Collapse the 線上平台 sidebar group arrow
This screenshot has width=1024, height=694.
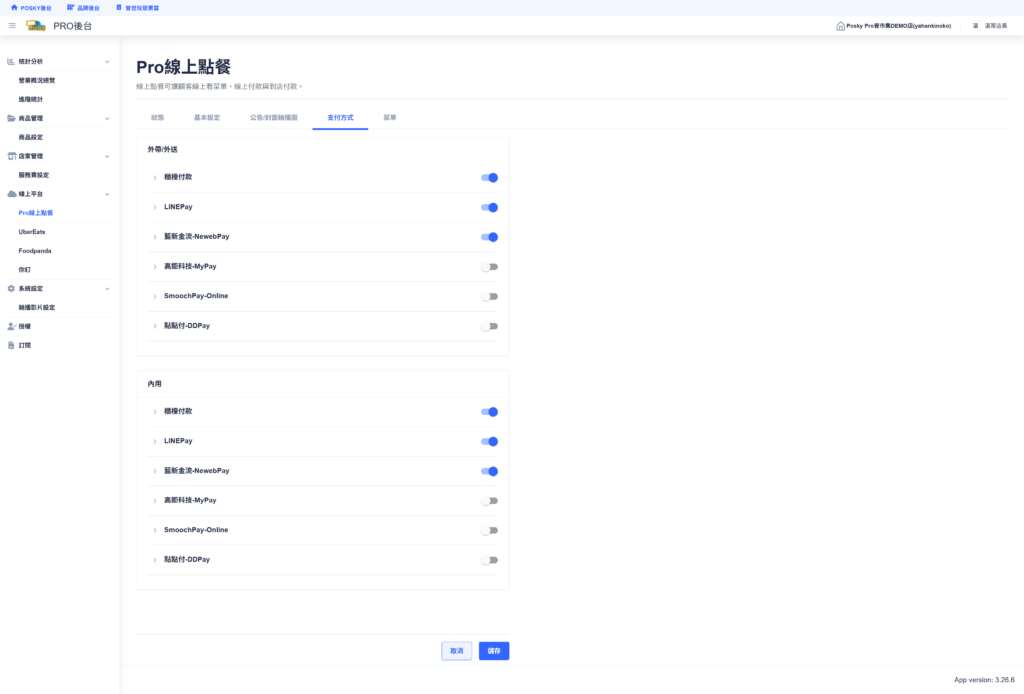point(107,195)
